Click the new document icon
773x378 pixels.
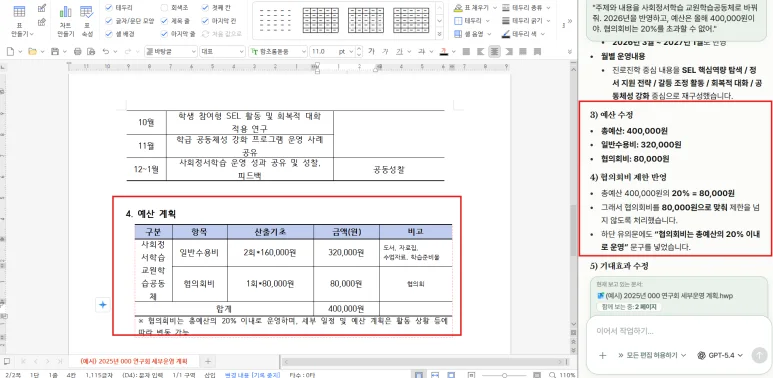click(11, 51)
